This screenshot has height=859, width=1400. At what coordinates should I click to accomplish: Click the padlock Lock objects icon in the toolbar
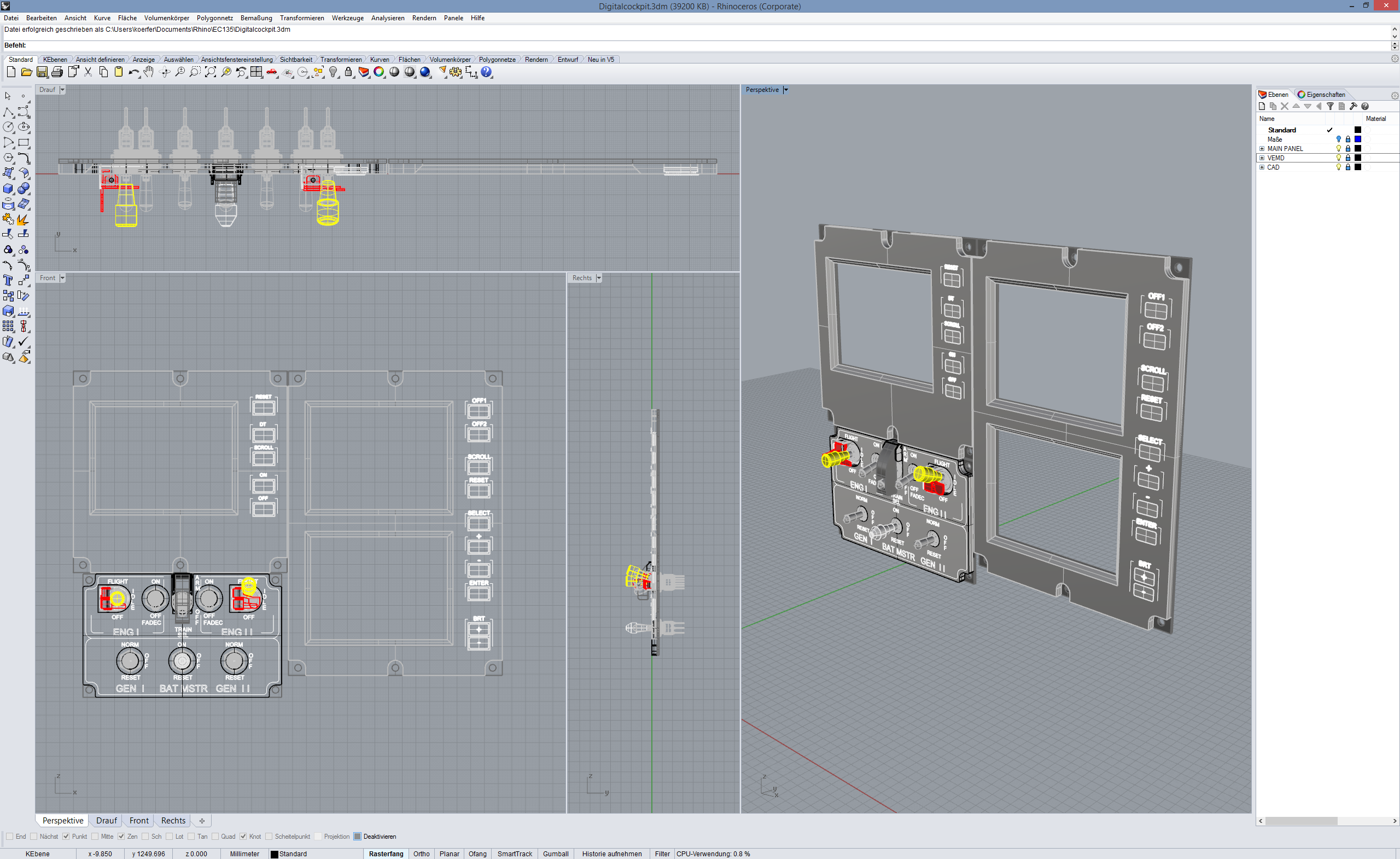tap(348, 72)
